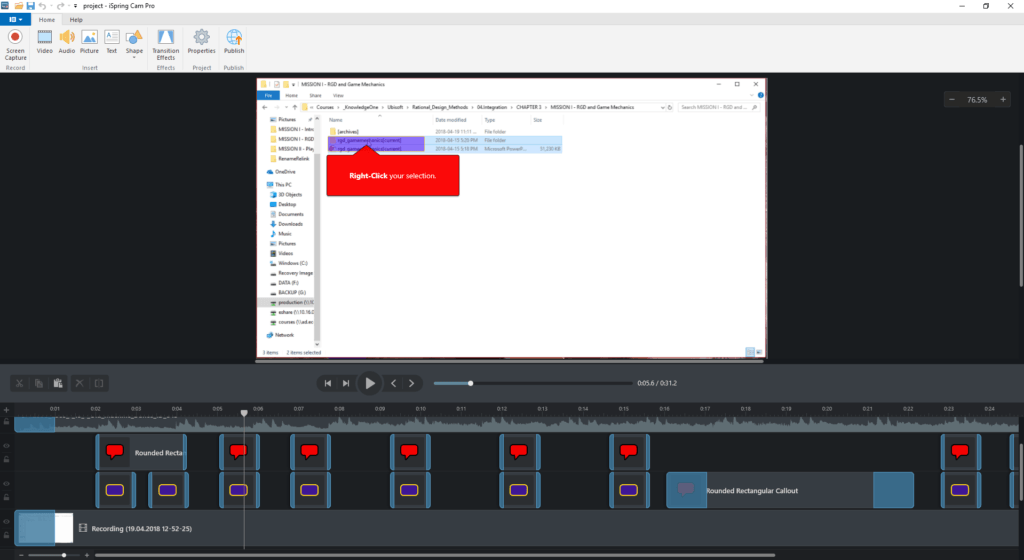The height and width of the screenshot is (560, 1024).
Task: Select the Home ribbon tab
Action: pyautogui.click(x=46, y=19)
